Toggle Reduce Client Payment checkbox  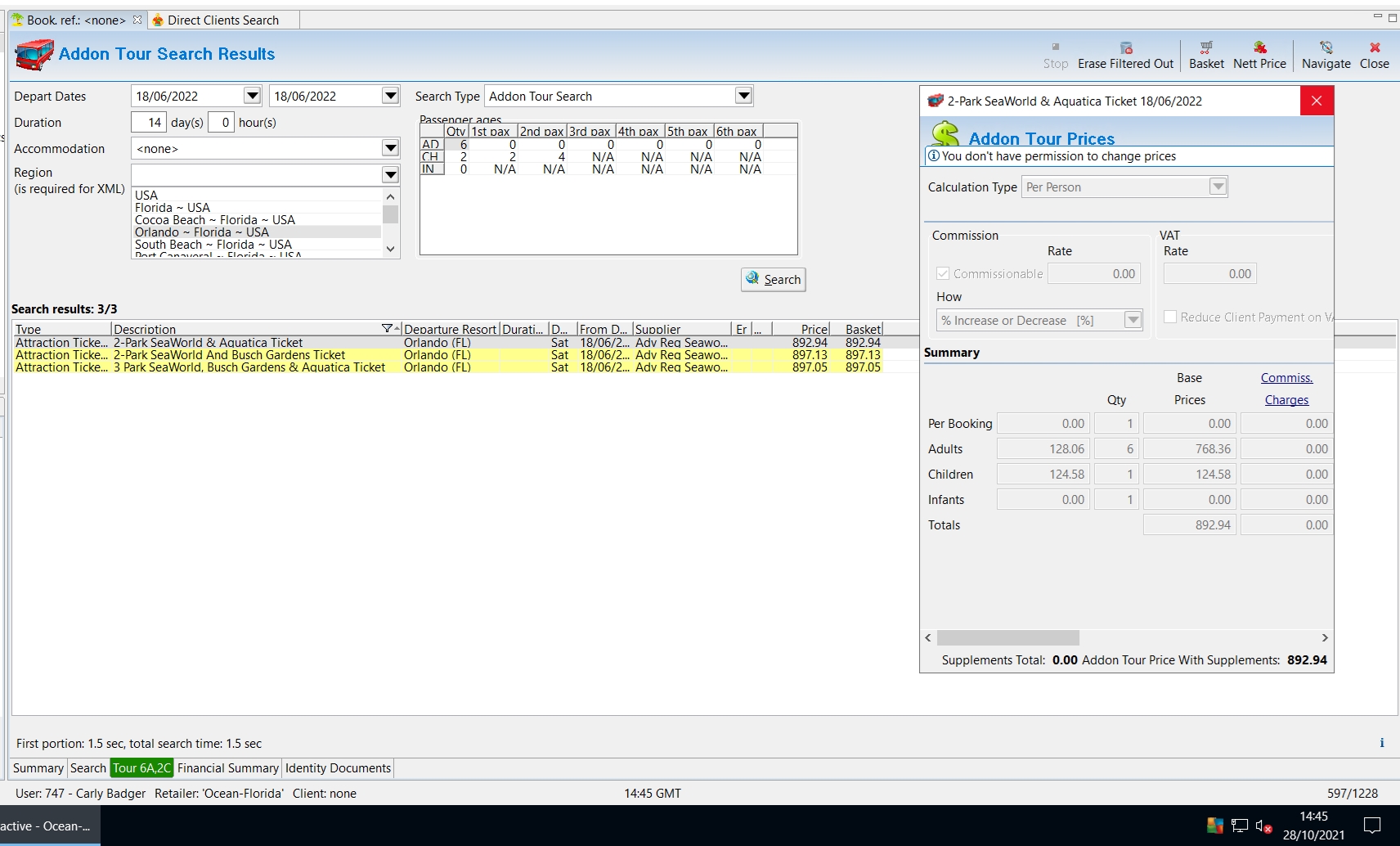(1170, 317)
